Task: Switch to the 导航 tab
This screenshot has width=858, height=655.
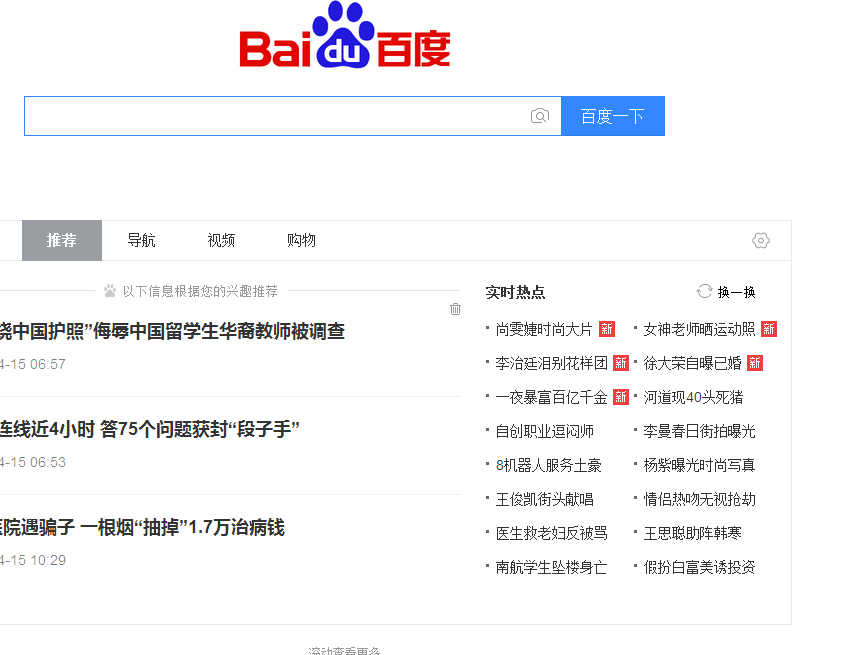Action: [x=141, y=240]
